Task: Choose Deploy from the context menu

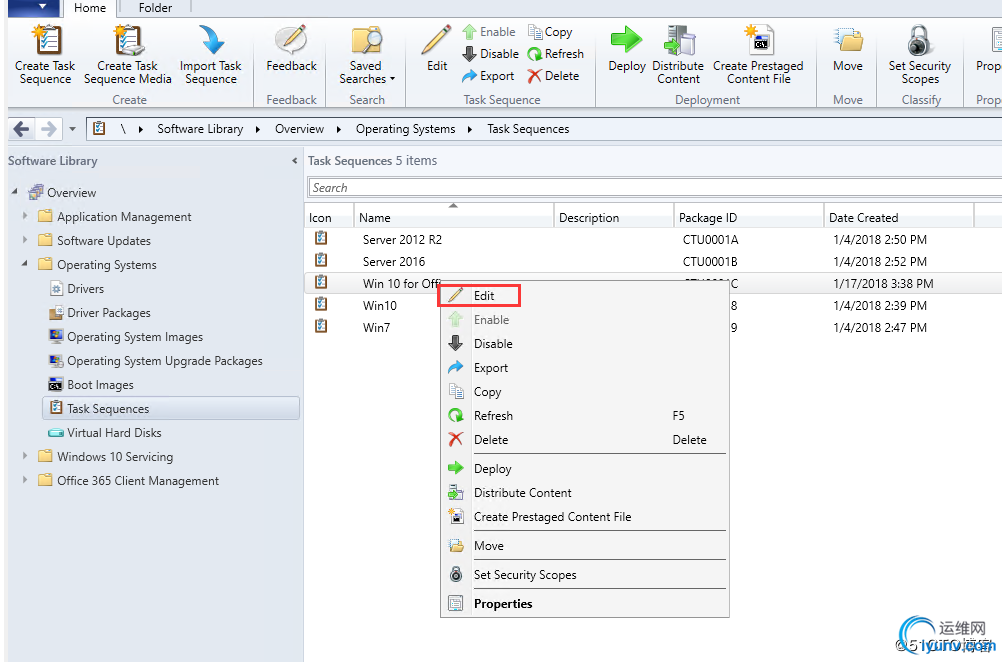Action: click(585, 468)
